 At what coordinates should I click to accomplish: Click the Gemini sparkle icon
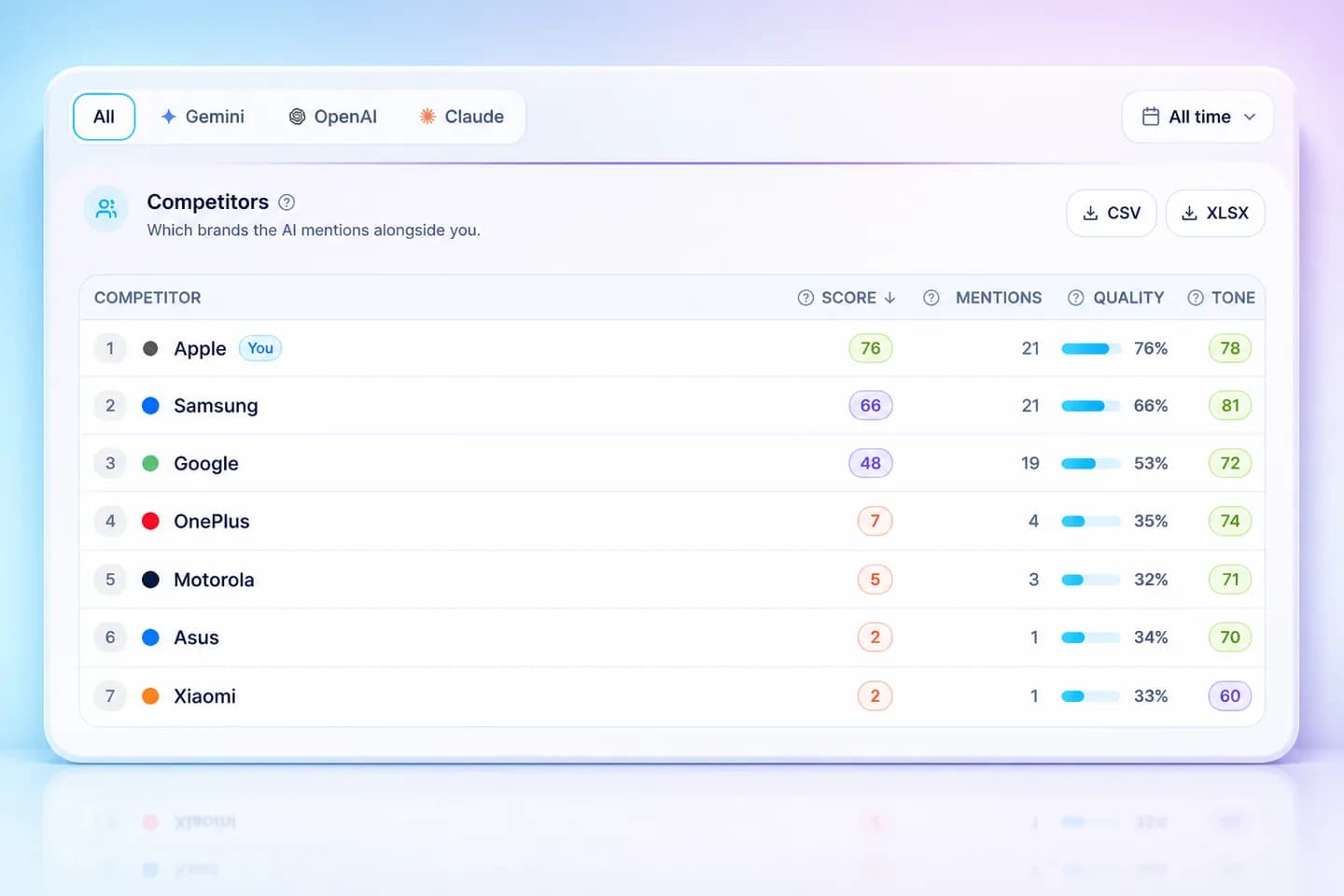click(x=168, y=117)
